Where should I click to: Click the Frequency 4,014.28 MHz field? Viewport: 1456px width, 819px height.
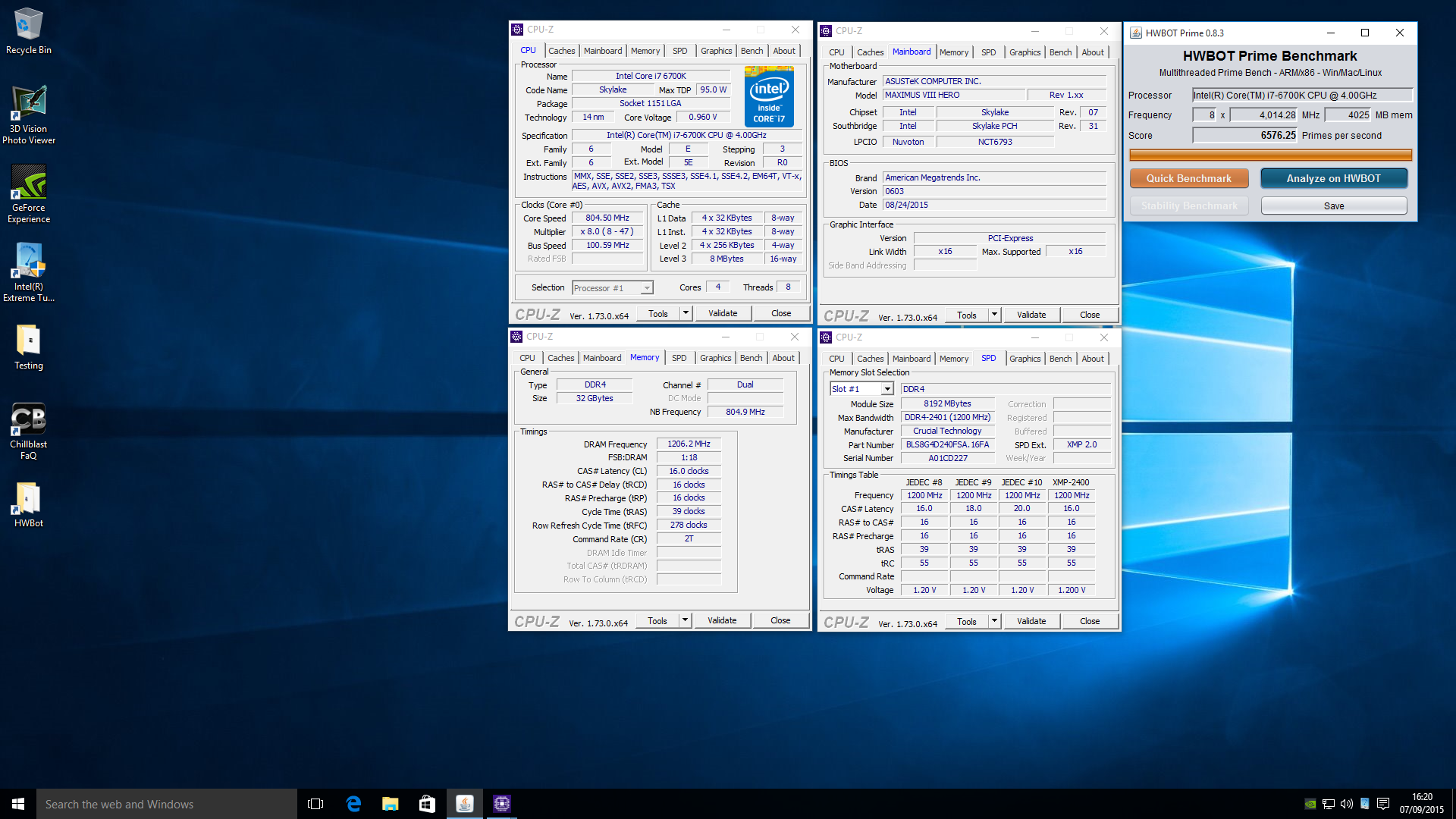pyautogui.click(x=1263, y=115)
